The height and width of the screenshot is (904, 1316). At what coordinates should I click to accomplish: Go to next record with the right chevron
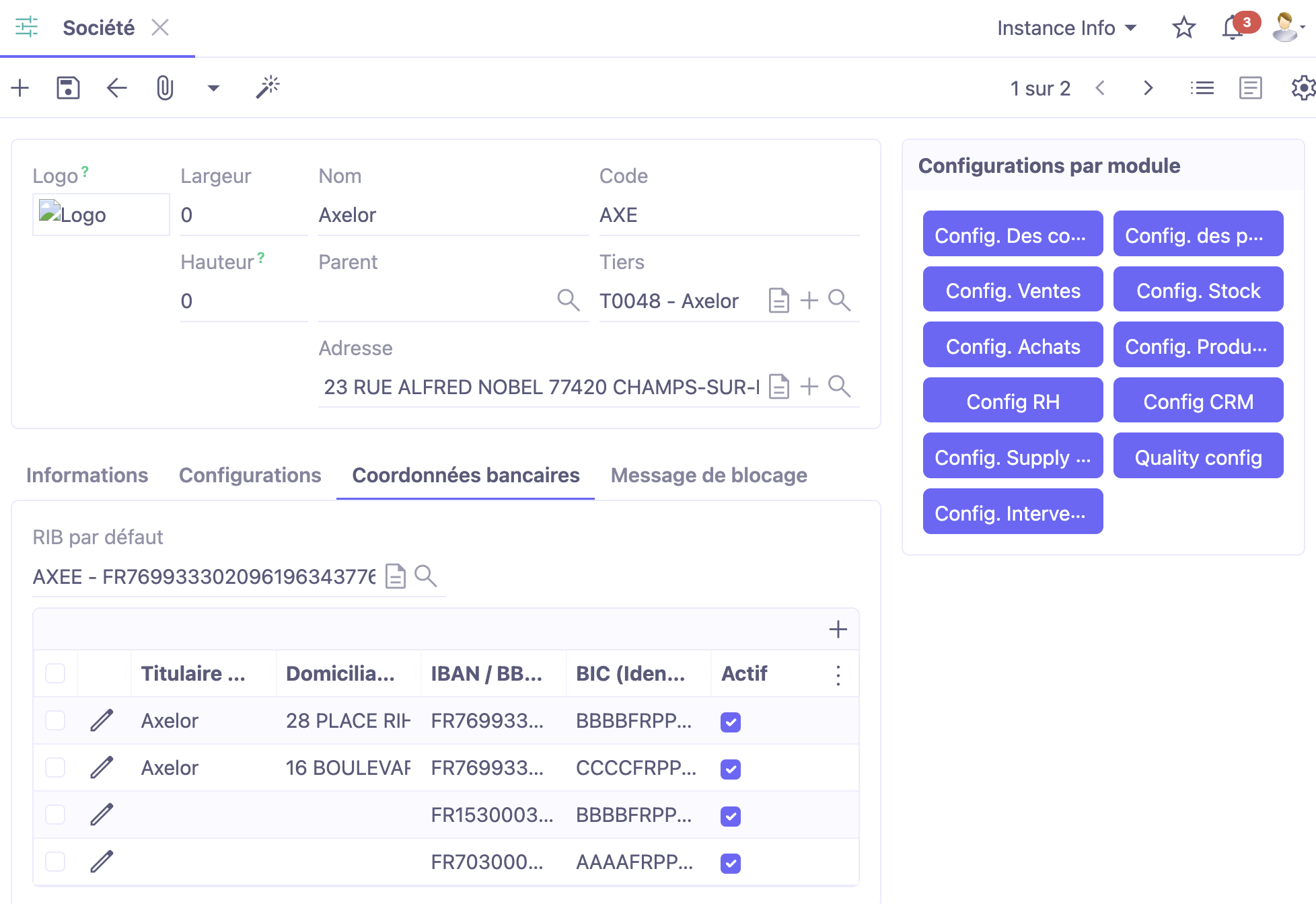1148,87
